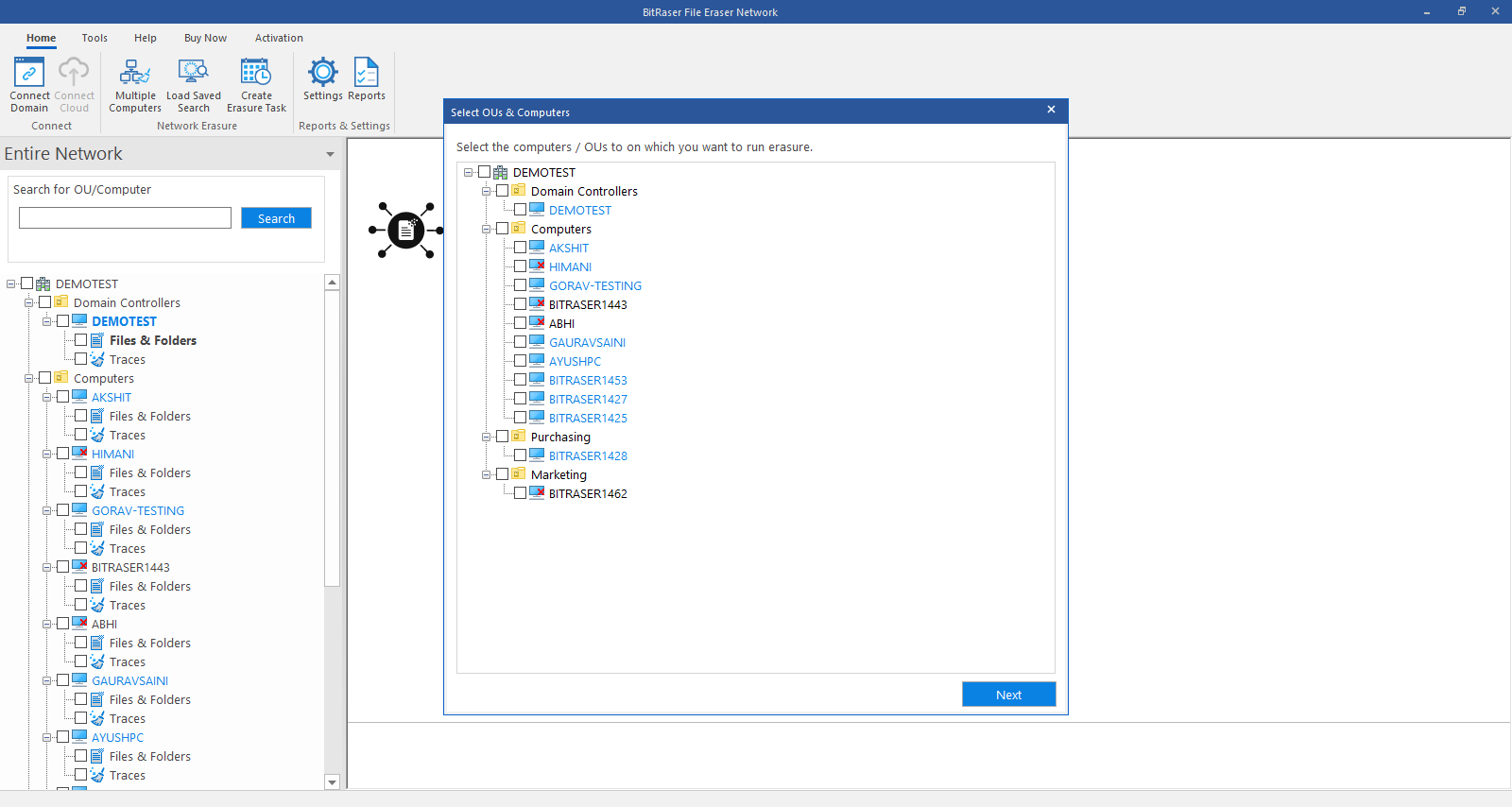Select BITRASER1427 link in dialog tree

(588, 399)
